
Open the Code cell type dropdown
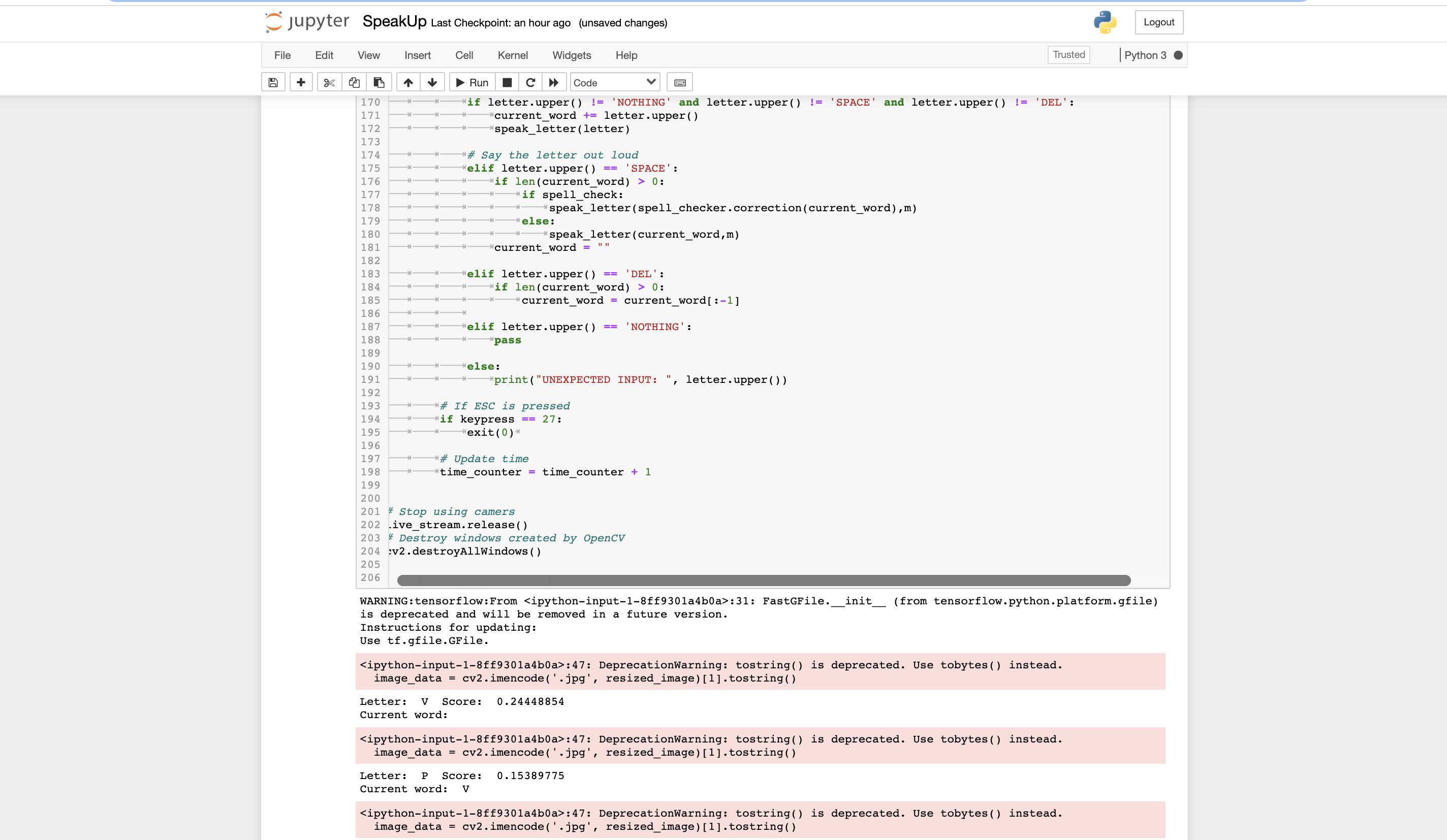click(x=614, y=83)
